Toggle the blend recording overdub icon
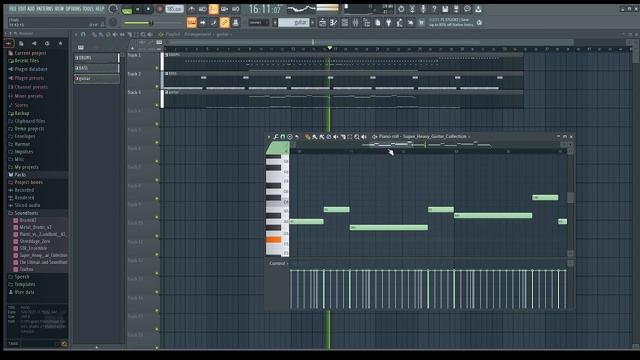Screen dimensions: 640x360 (224, 9)
